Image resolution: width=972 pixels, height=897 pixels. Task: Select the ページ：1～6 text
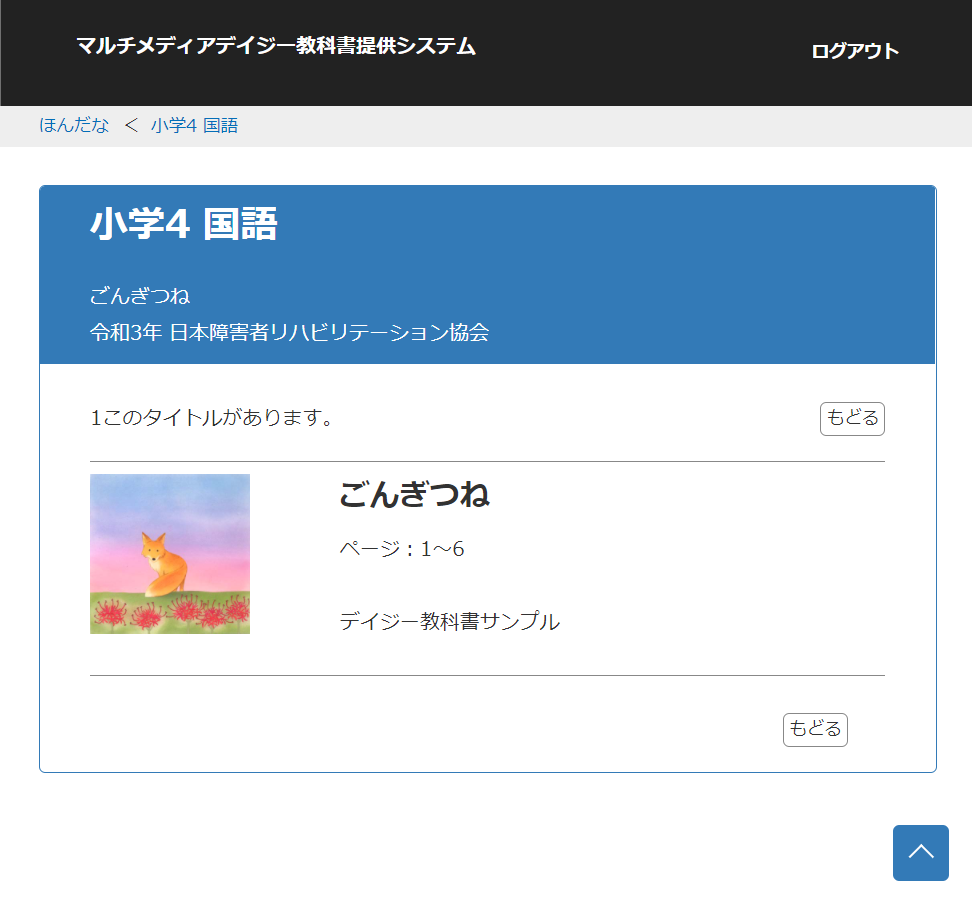pos(402,549)
